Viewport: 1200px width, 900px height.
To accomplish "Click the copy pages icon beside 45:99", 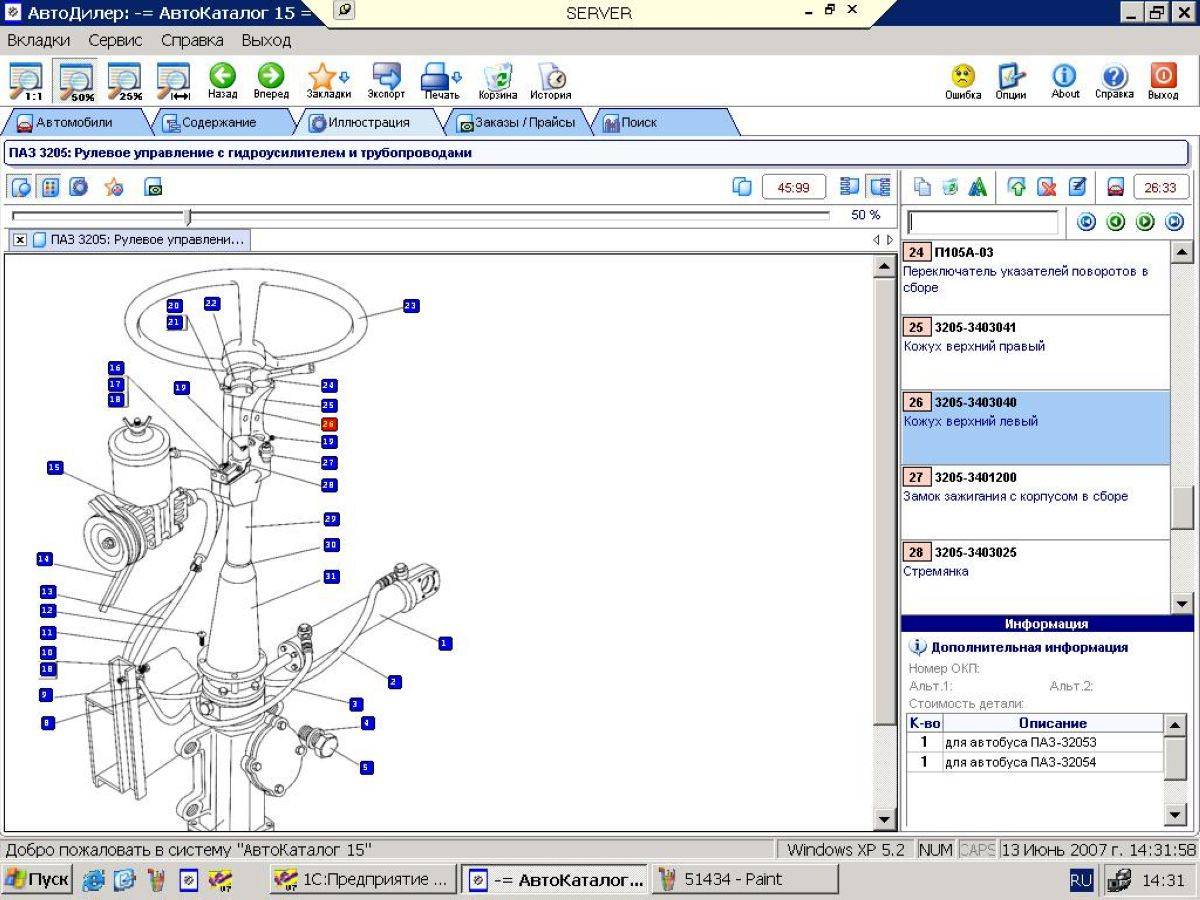I will coord(742,187).
